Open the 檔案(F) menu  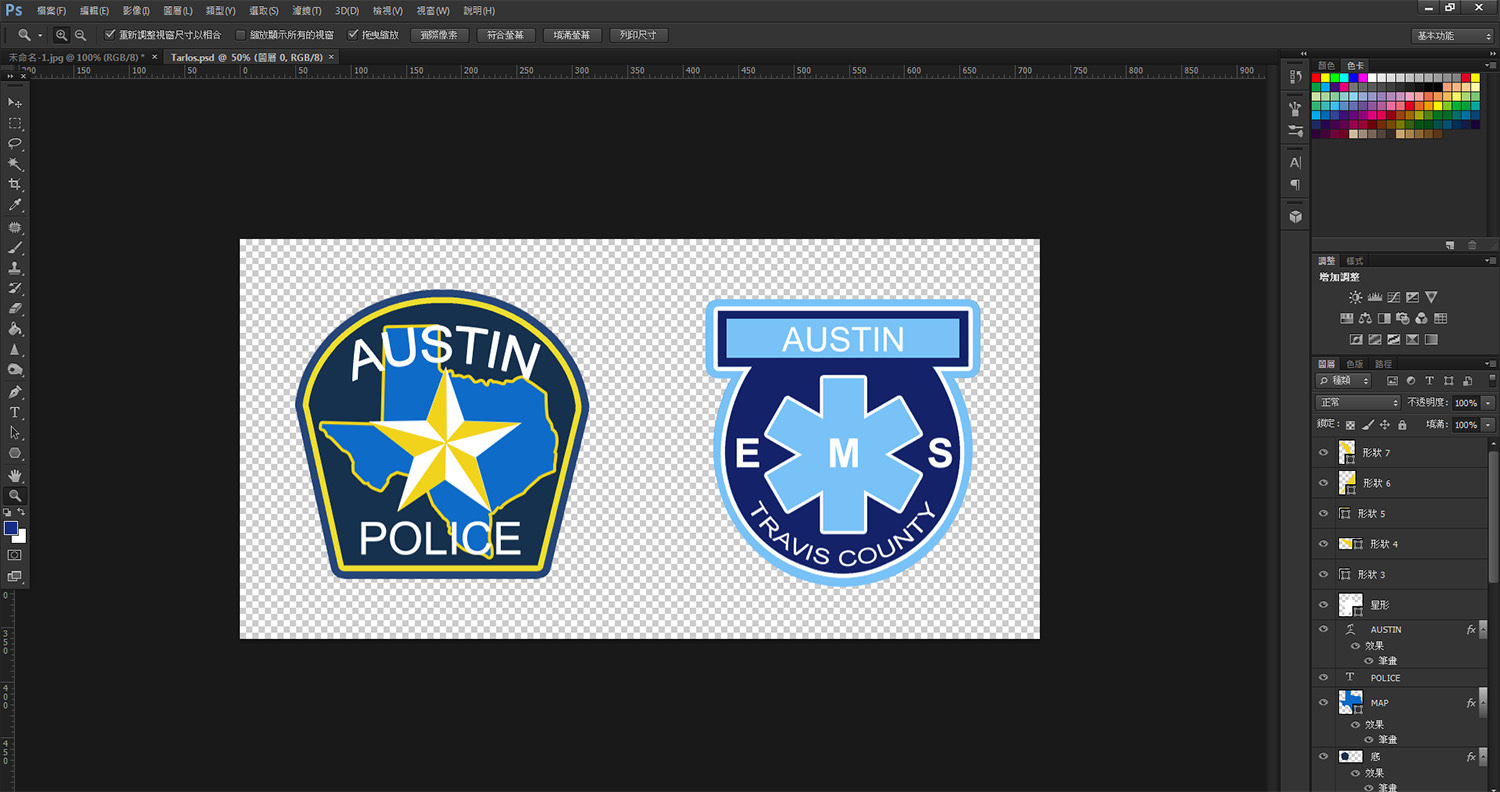coord(51,11)
